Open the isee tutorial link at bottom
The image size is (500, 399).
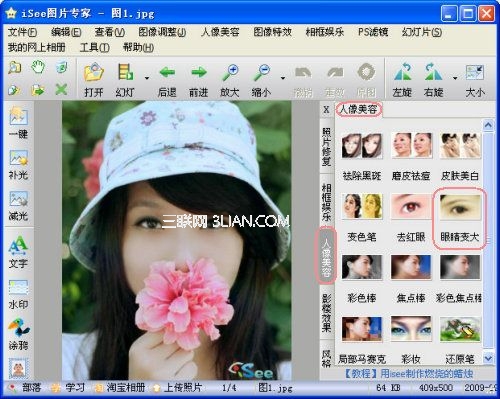tap(409, 373)
